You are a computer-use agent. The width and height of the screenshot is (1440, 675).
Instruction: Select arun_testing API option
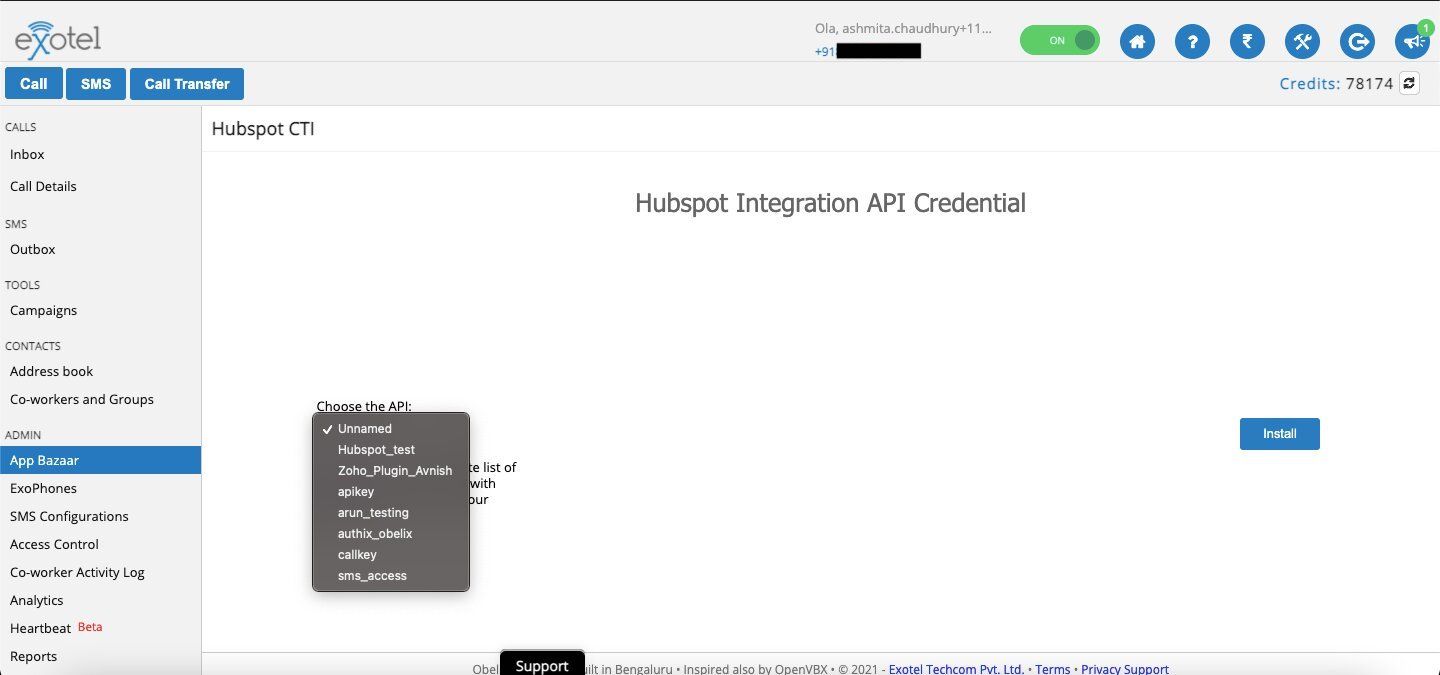click(x=391, y=513)
